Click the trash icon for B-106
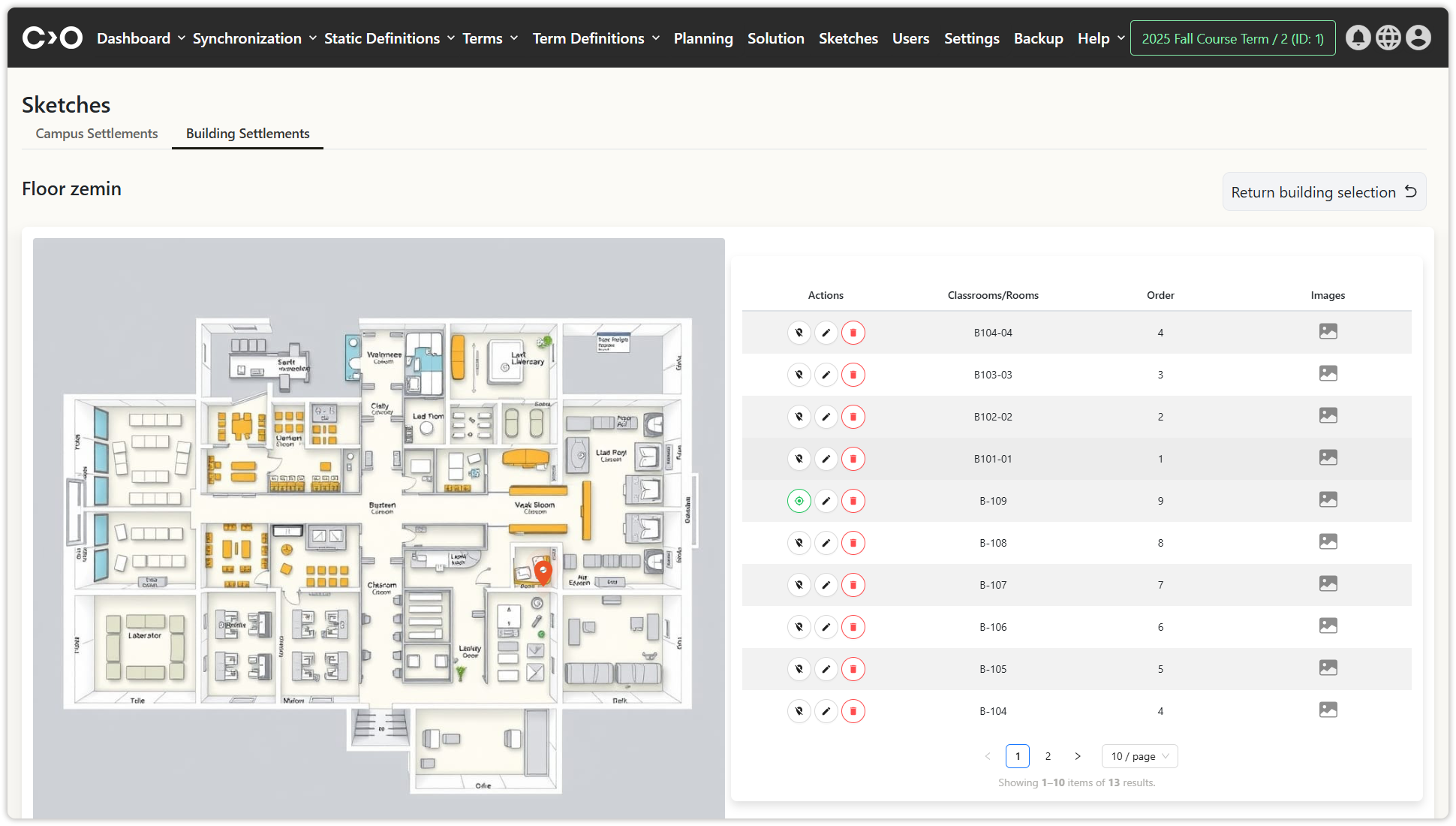The width and height of the screenshot is (1456, 826). point(853,627)
